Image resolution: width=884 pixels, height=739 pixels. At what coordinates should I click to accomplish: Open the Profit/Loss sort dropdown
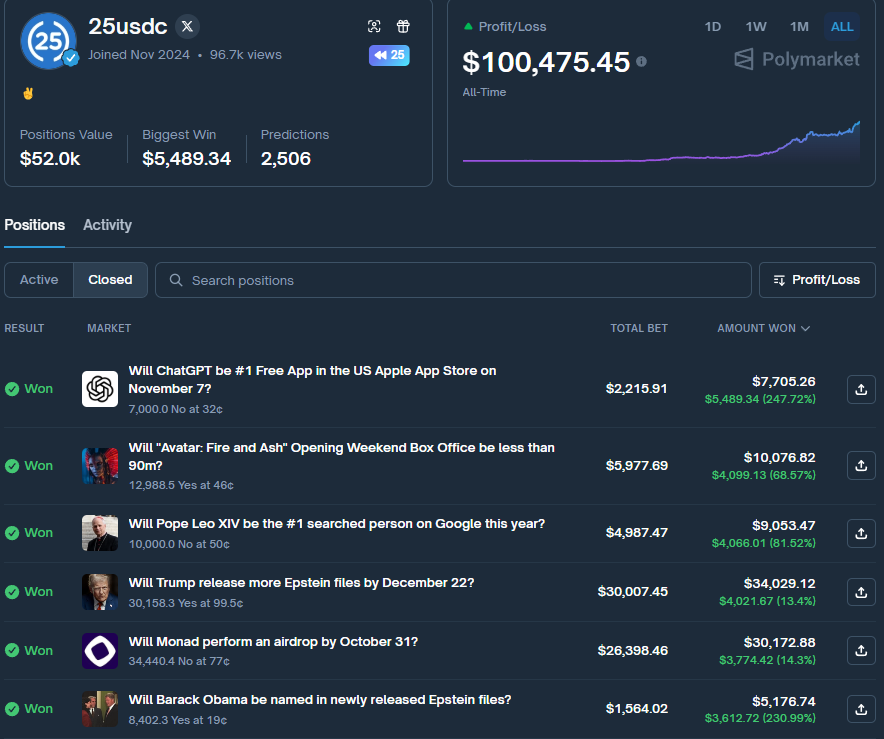(x=817, y=280)
